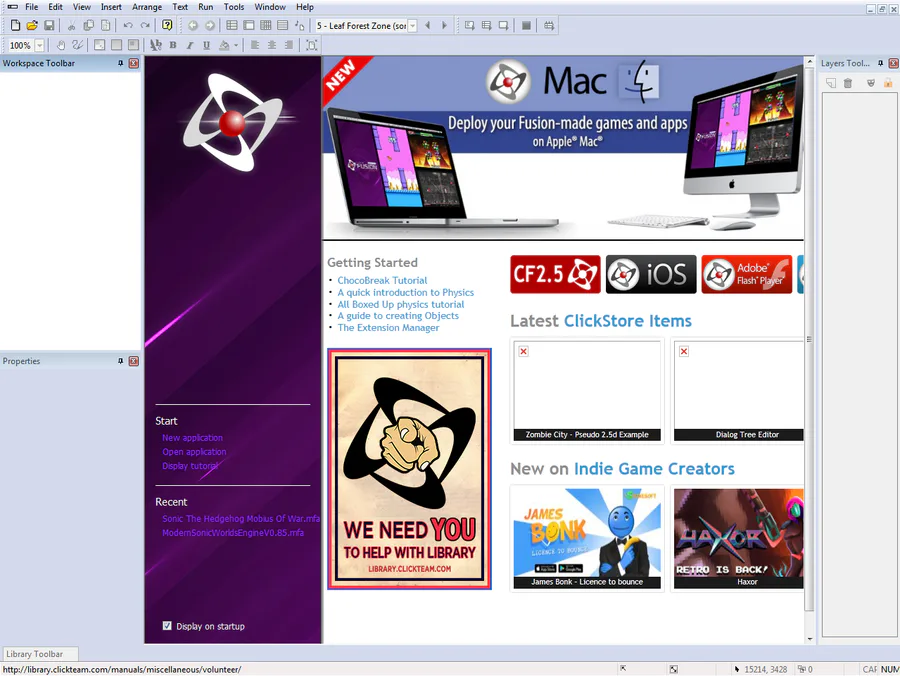Open the ChocoBreak Tutorial link
900x676 pixels.
point(382,280)
